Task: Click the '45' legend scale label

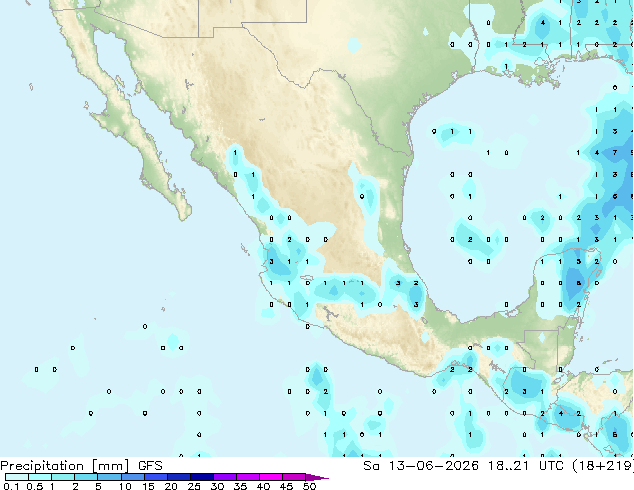Action: [x=286, y=486]
